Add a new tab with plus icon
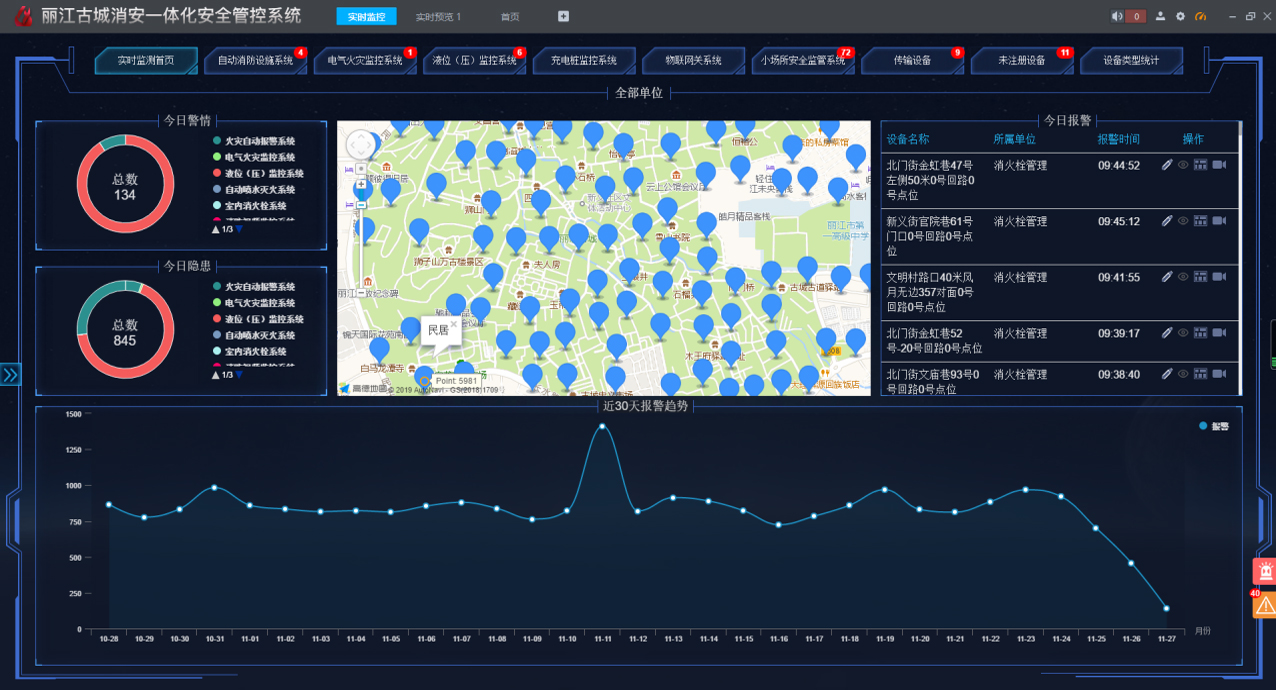Screen dimensions: 1276x691 (564, 16)
